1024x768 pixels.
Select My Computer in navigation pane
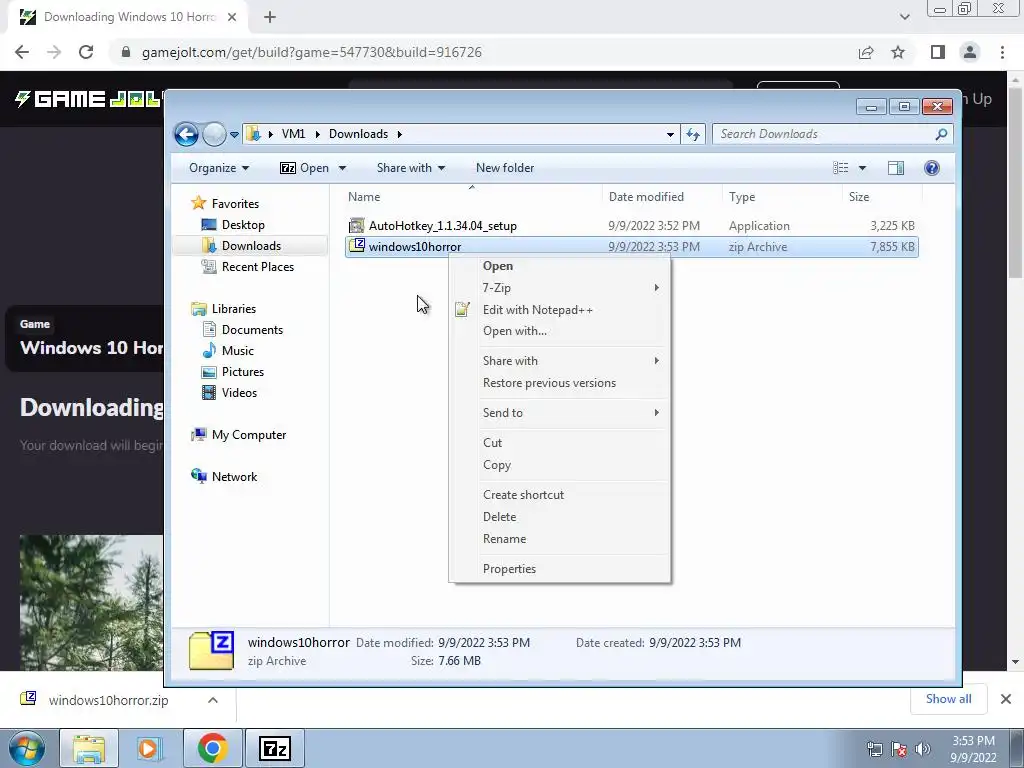[x=248, y=435]
